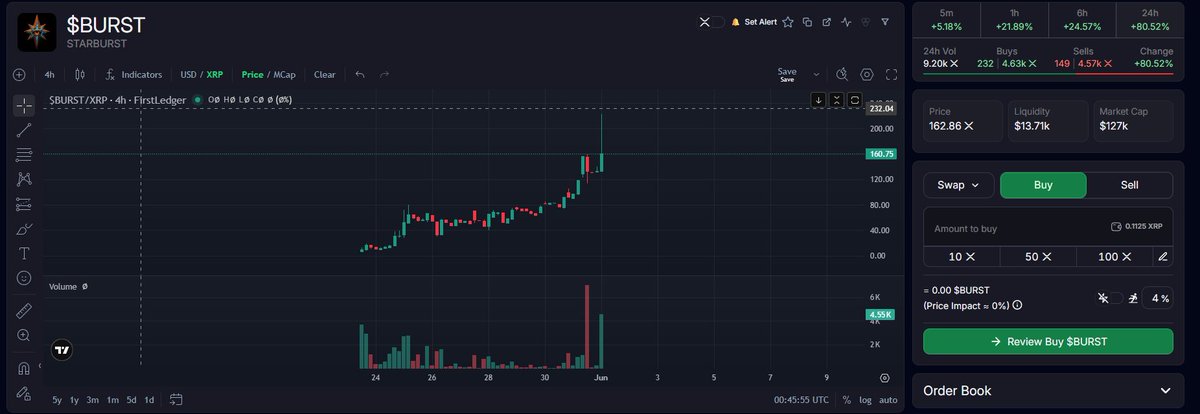Open the candlestick chart style icon

[x=82, y=74]
